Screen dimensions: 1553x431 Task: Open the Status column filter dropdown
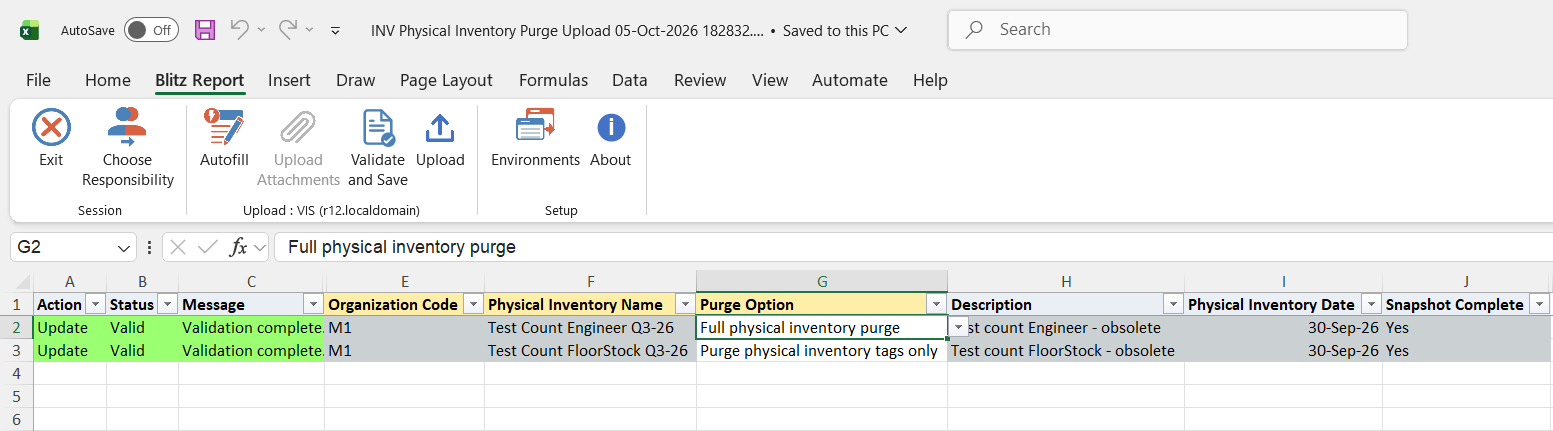167,304
